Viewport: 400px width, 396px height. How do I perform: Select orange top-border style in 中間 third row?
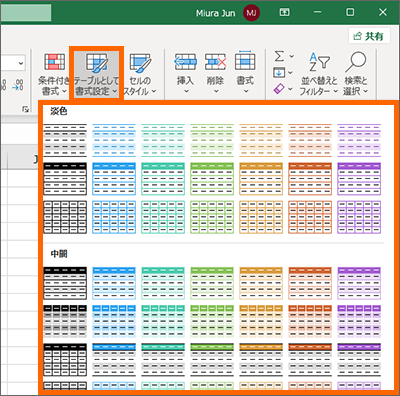[x=310, y=360]
